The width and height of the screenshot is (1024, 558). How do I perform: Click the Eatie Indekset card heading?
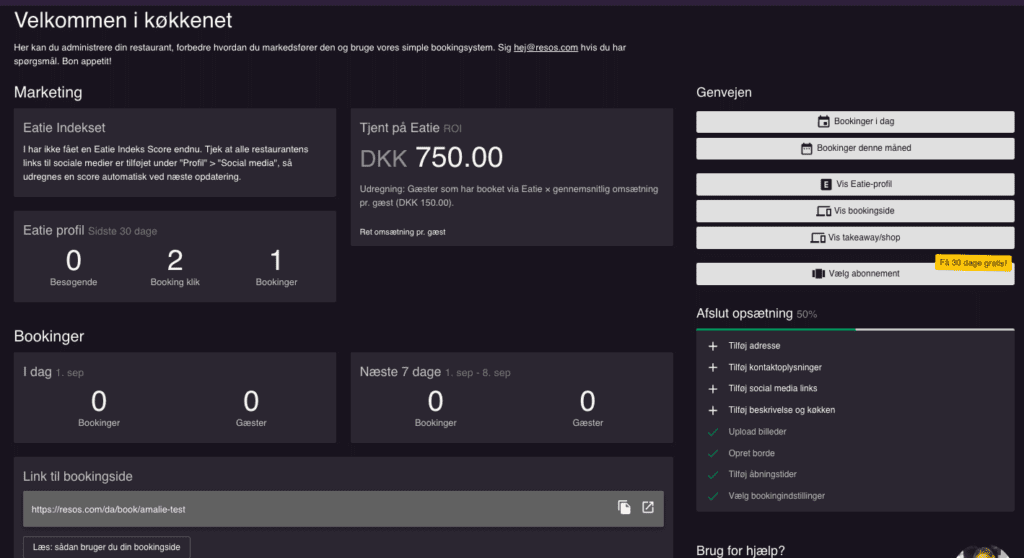64,128
